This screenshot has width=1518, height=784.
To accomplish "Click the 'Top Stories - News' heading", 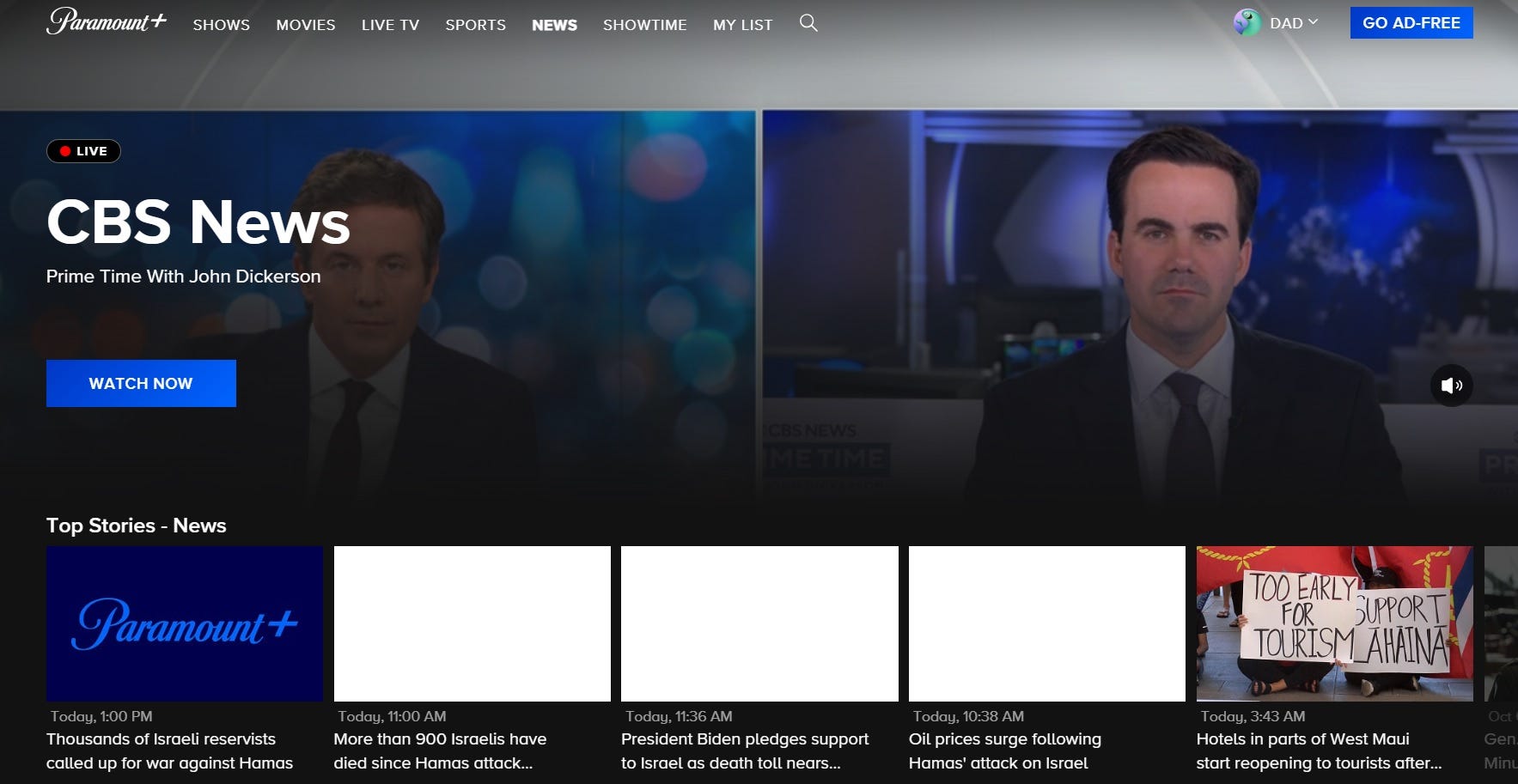I will click(x=137, y=526).
